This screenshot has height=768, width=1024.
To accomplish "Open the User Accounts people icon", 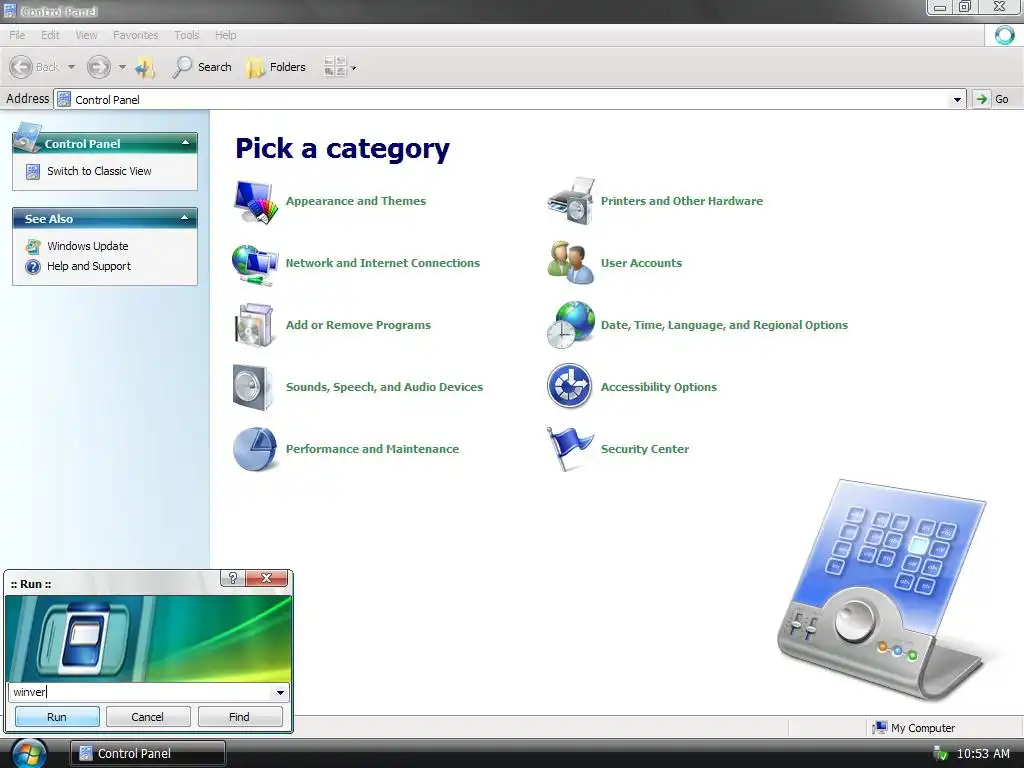I will coord(570,263).
